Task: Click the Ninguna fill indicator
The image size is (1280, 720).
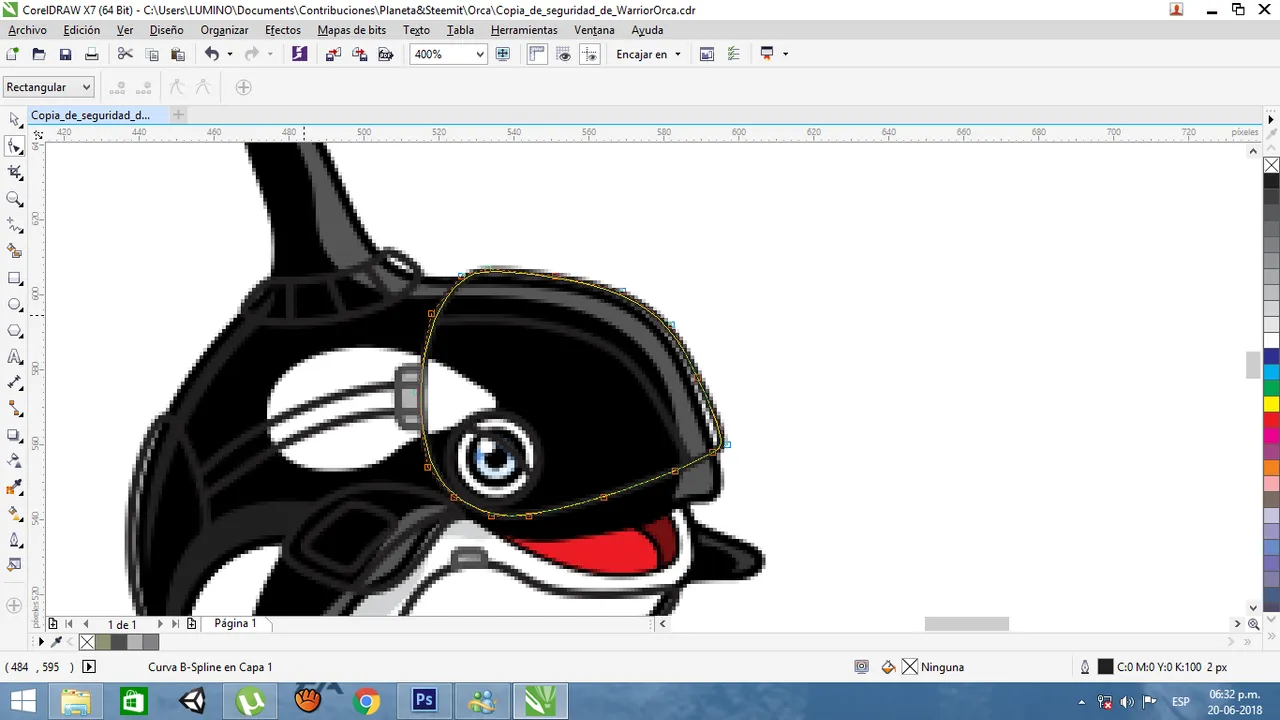Action: 932,667
